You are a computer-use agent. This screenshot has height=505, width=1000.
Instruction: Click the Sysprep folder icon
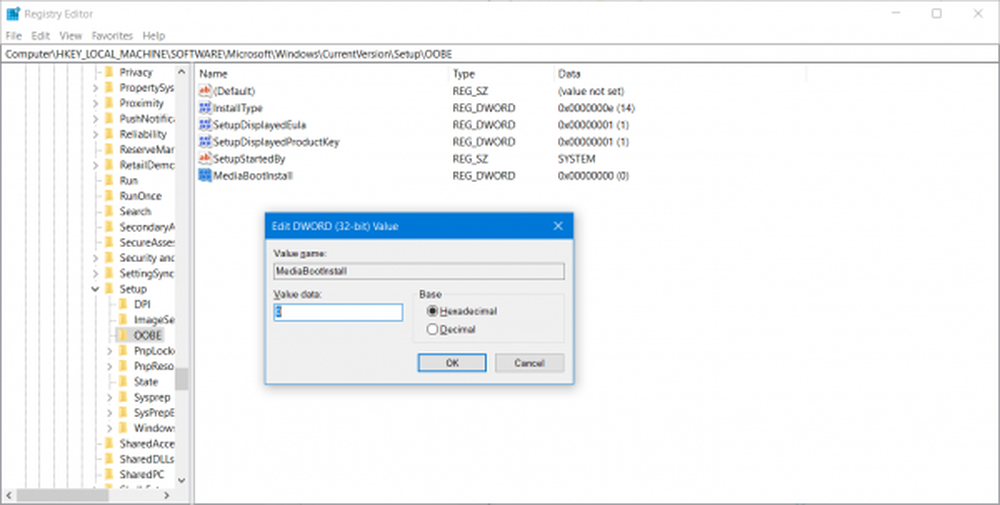point(124,397)
